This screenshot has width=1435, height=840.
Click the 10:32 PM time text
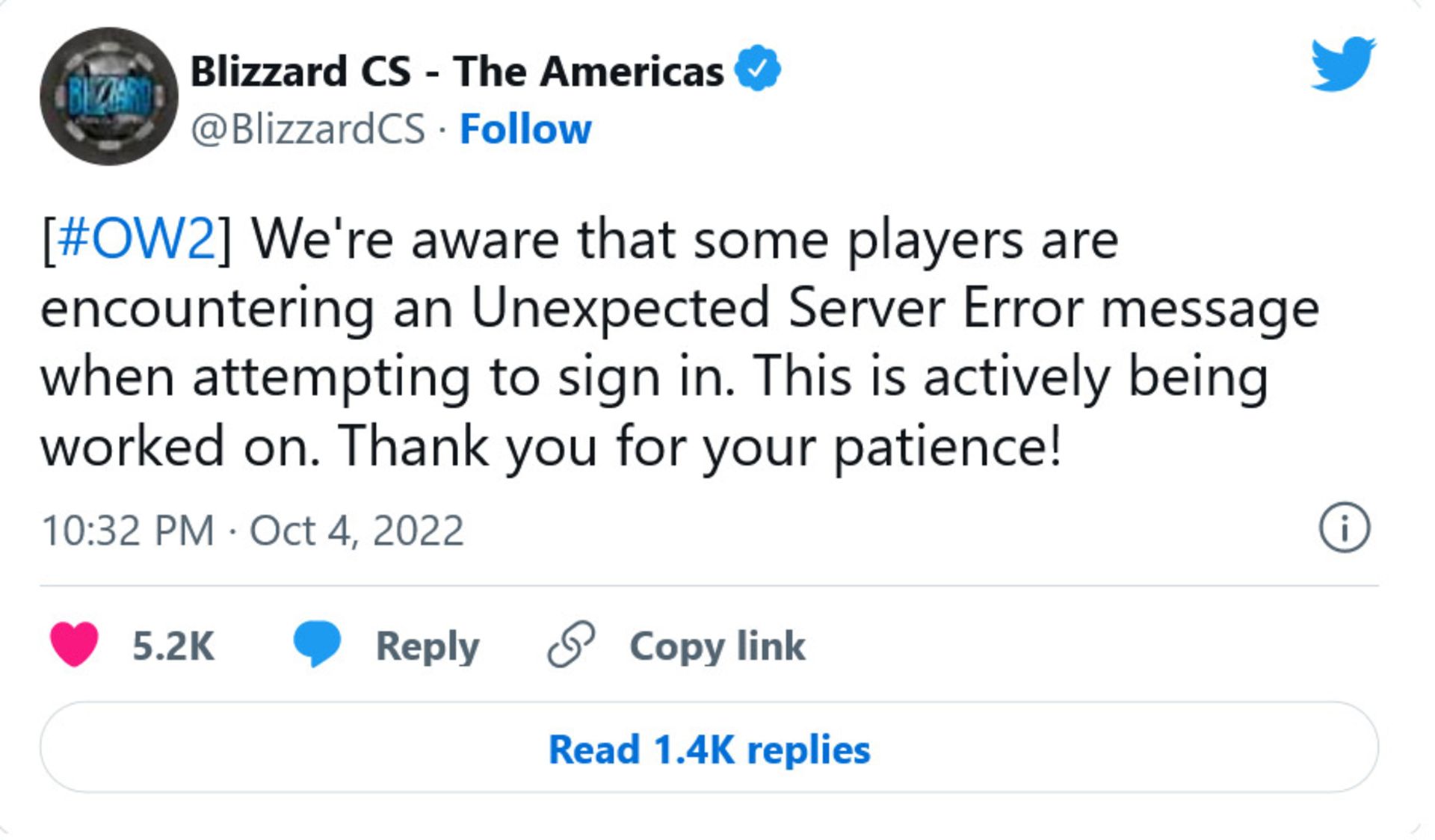click(128, 531)
